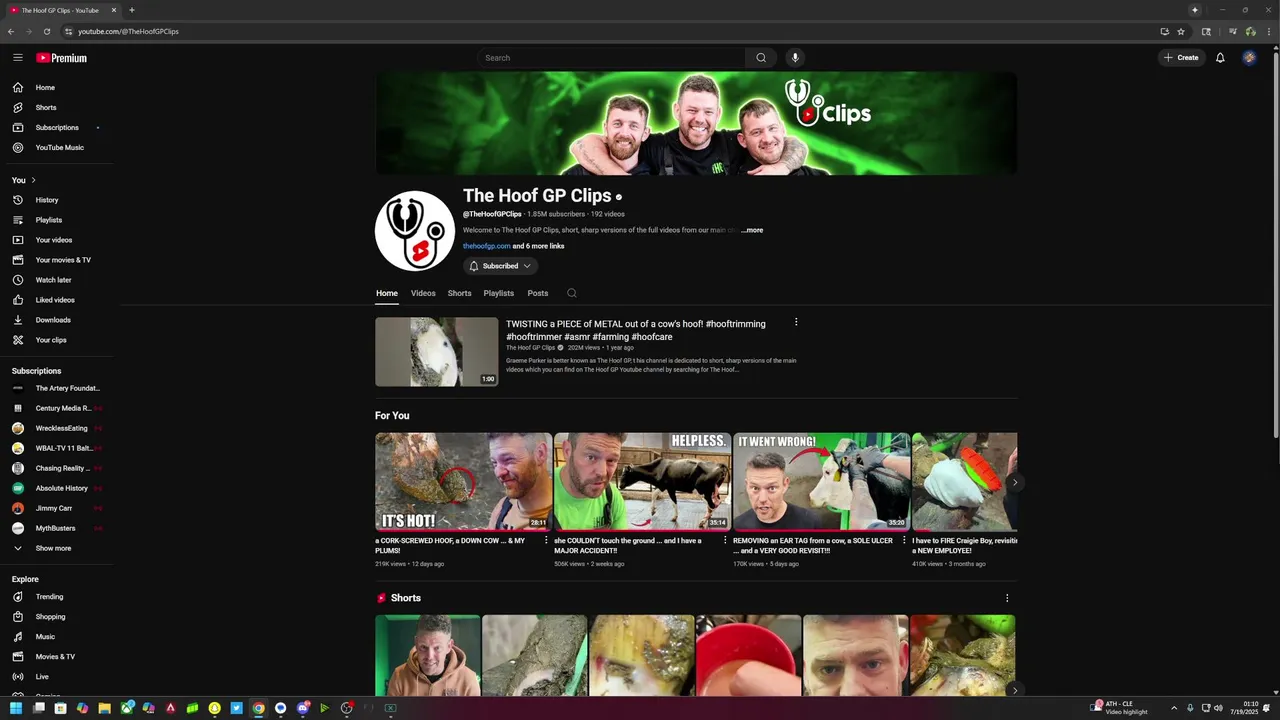Select the channel Home tab

[x=387, y=293]
